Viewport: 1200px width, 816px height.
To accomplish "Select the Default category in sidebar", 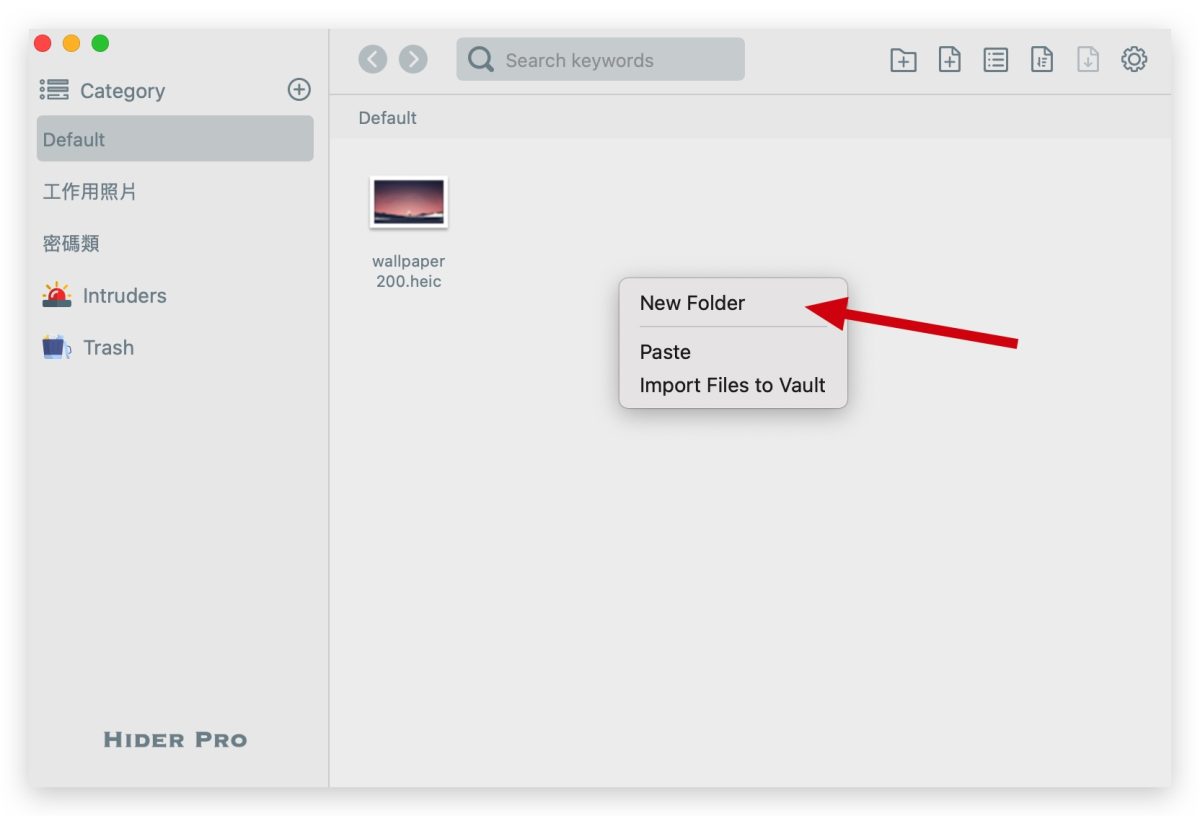I will click(x=175, y=139).
